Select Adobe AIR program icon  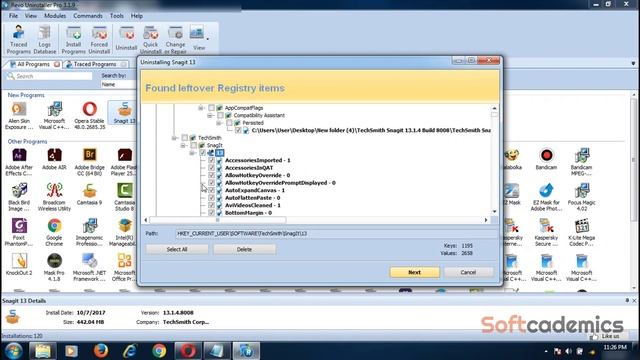[54, 159]
